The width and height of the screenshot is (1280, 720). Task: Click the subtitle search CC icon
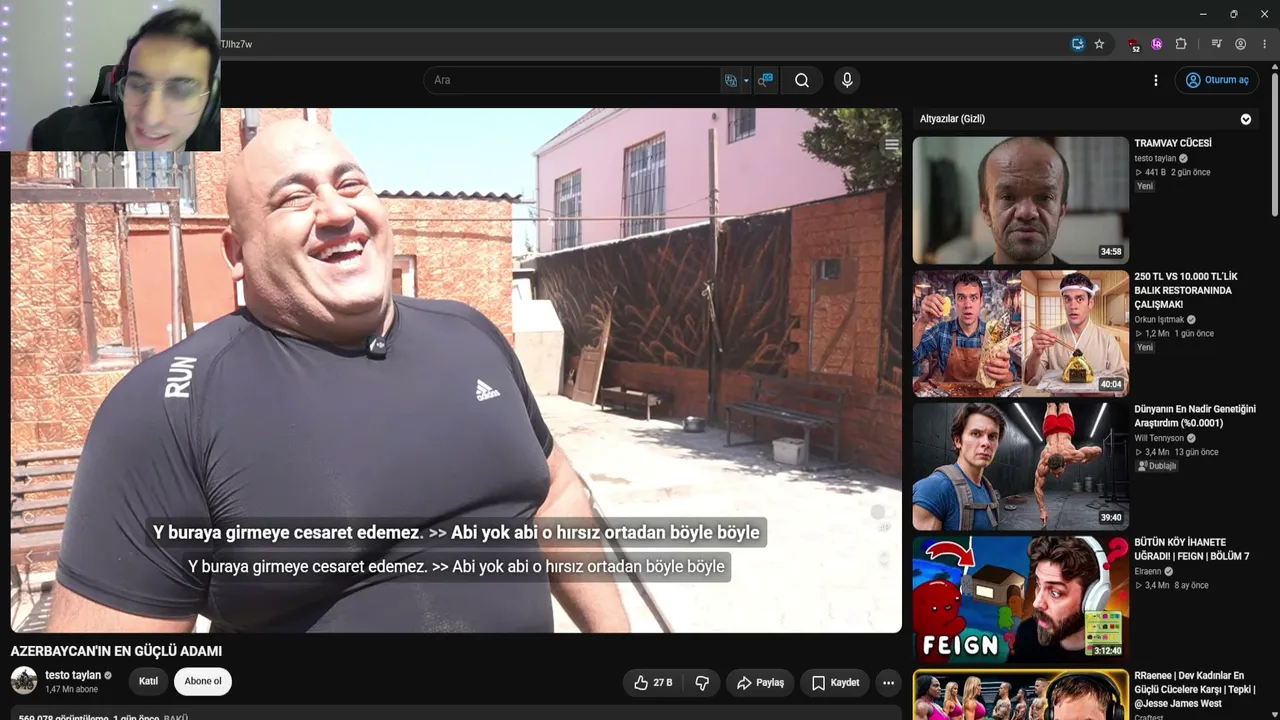[x=765, y=80]
